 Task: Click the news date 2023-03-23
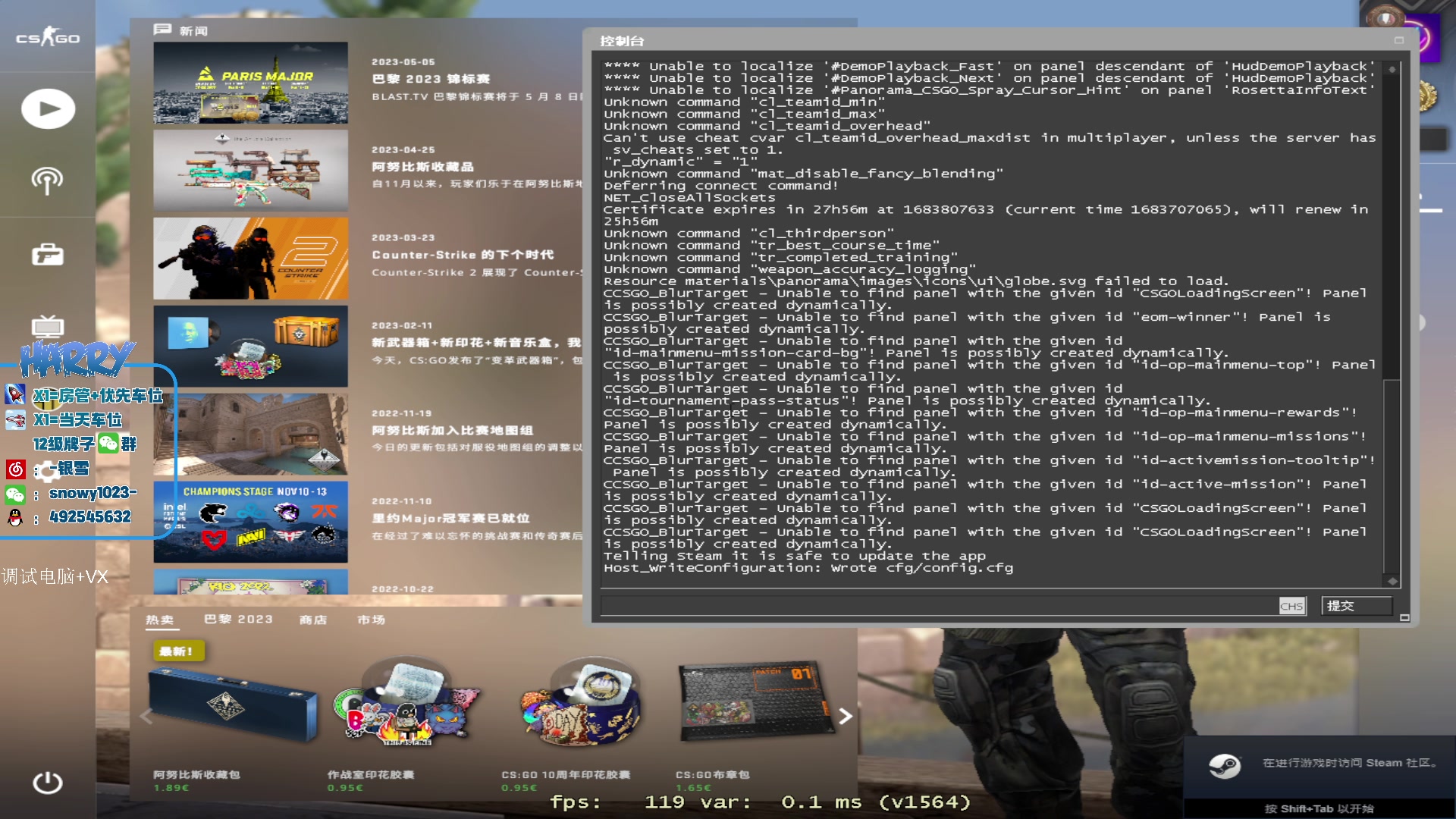tap(403, 238)
